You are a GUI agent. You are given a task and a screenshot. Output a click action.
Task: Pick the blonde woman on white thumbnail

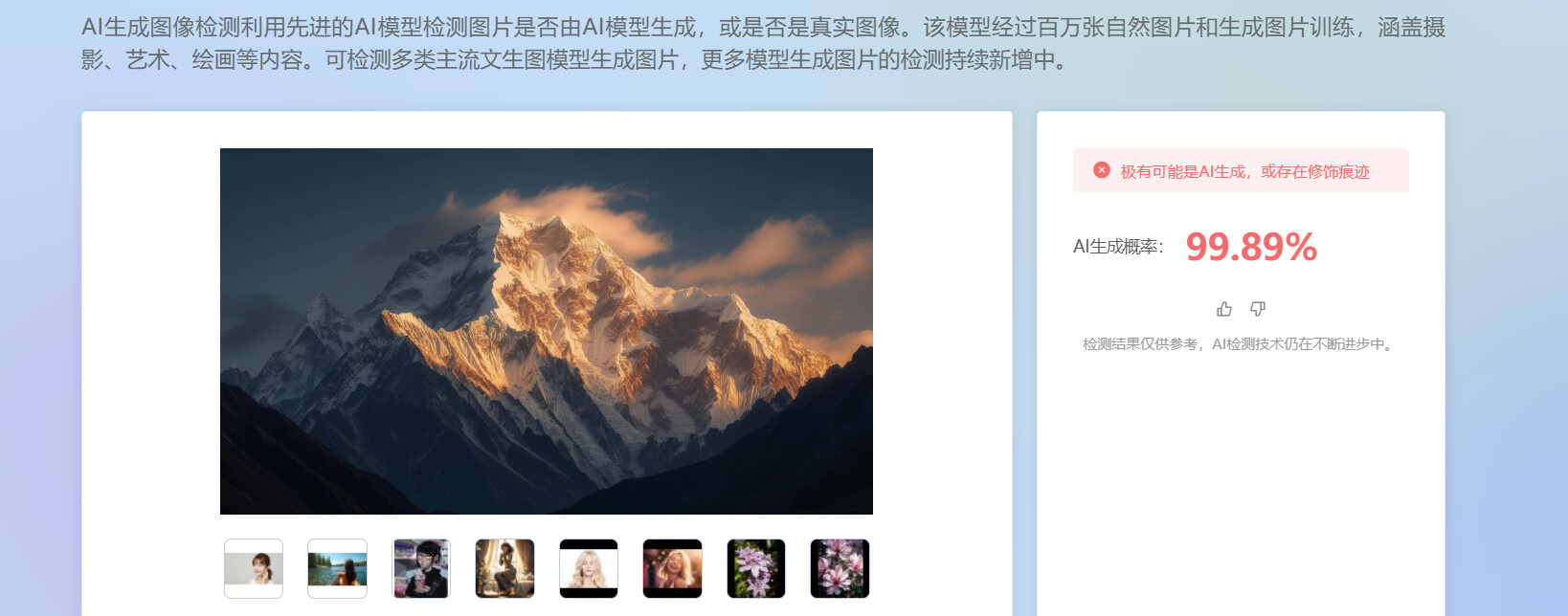click(x=589, y=568)
